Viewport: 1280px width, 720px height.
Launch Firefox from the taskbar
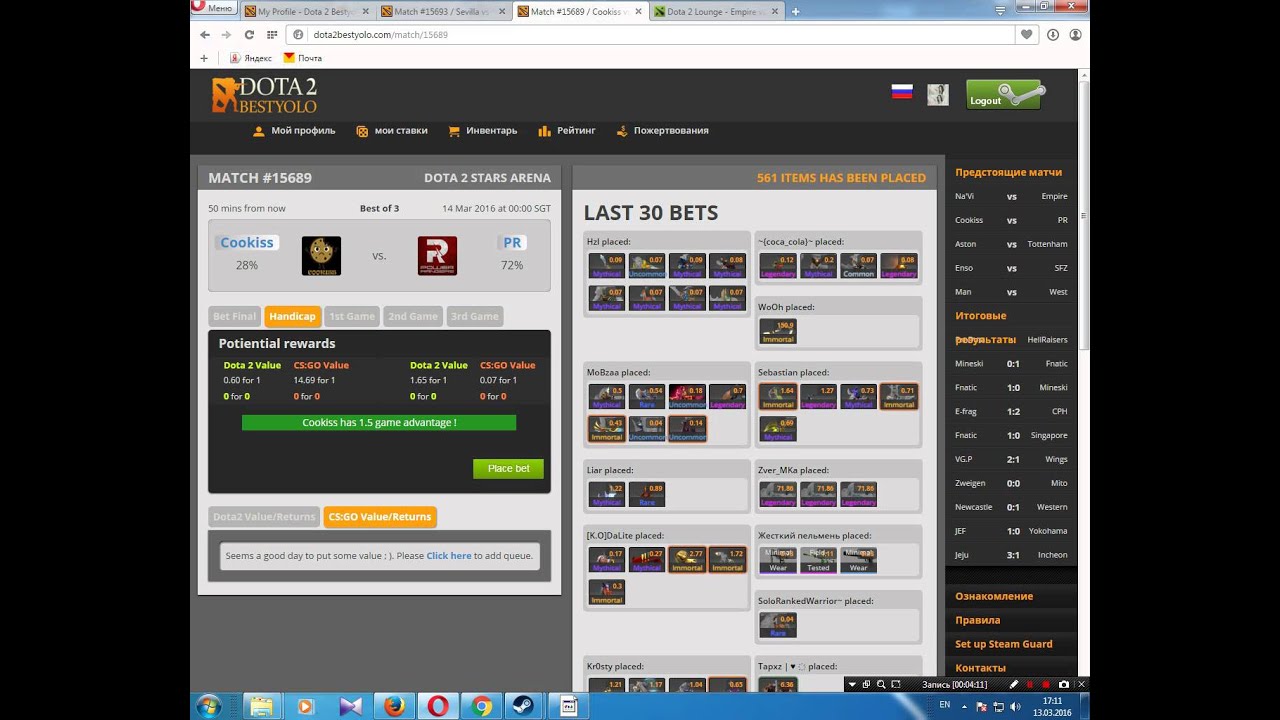[x=394, y=706]
